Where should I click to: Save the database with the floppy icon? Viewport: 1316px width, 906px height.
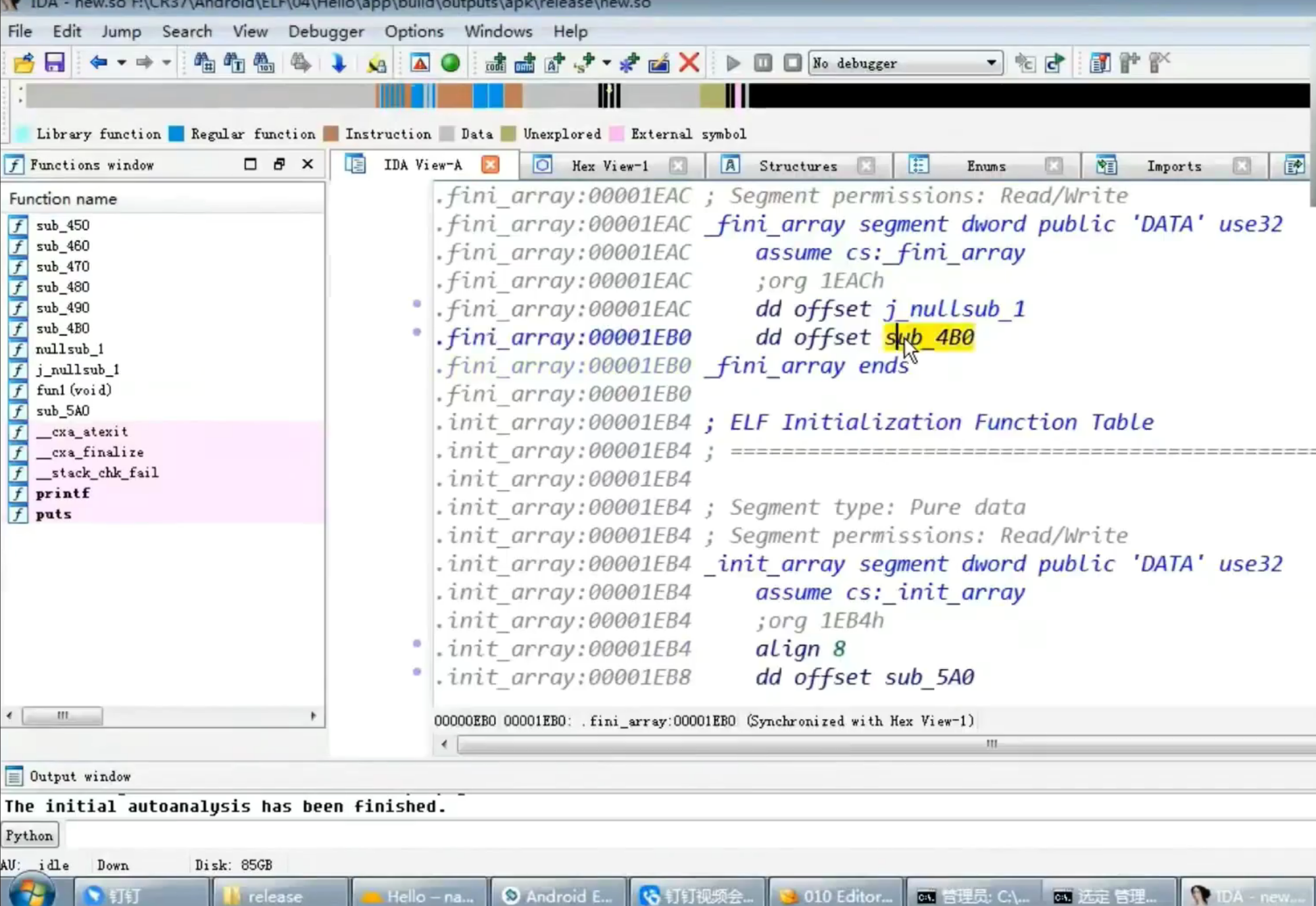tap(55, 63)
